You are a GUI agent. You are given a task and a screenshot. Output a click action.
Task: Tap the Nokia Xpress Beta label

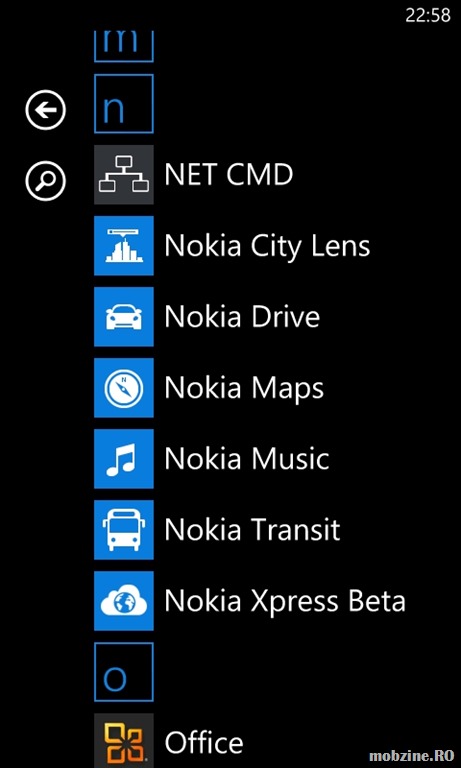tap(285, 602)
